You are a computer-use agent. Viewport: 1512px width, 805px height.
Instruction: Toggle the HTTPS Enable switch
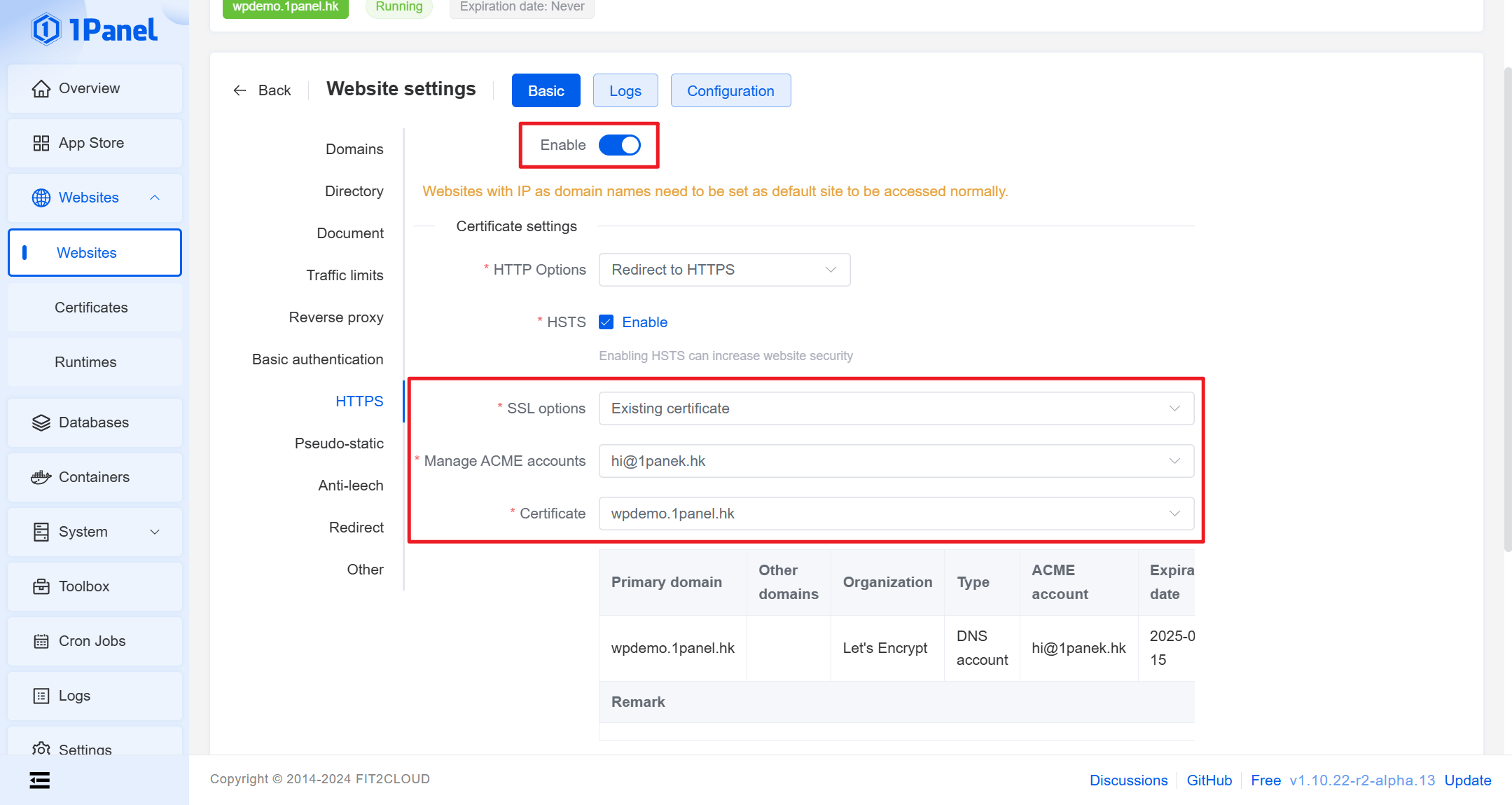[619, 145]
